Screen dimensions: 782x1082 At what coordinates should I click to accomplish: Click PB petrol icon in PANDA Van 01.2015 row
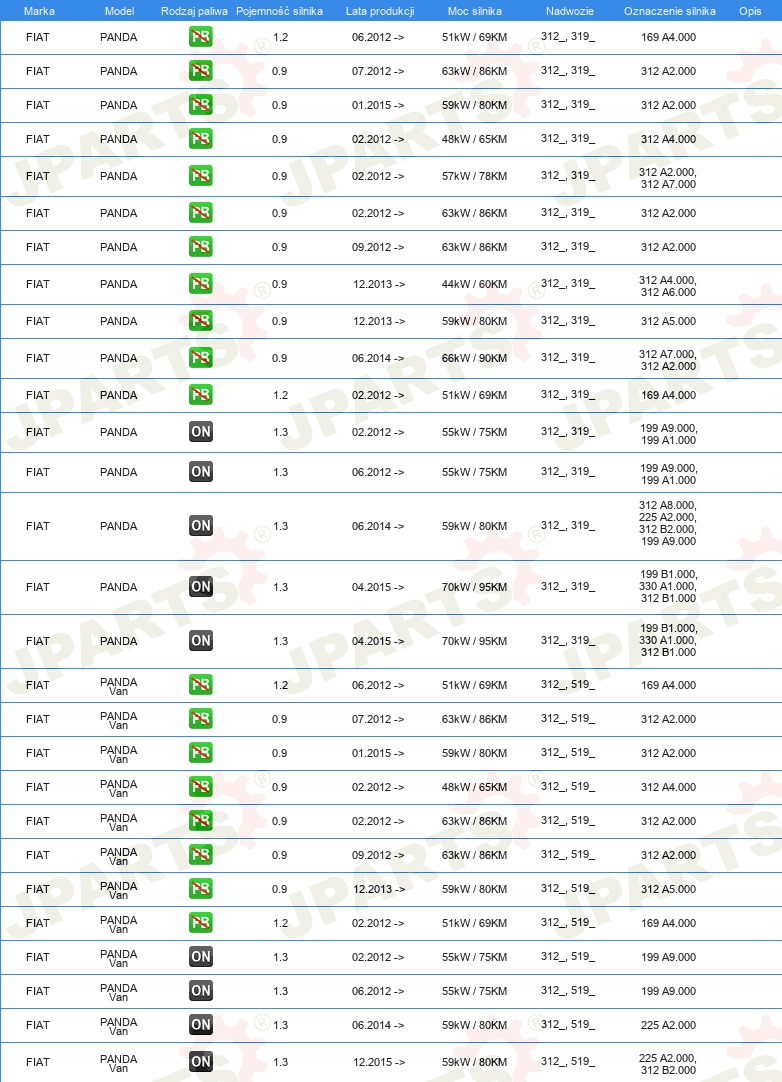pyautogui.click(x=200, y=753)
